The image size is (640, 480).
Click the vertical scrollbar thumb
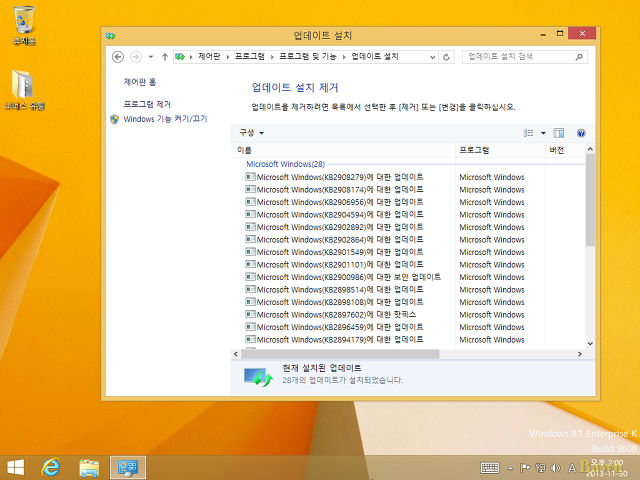590,200
